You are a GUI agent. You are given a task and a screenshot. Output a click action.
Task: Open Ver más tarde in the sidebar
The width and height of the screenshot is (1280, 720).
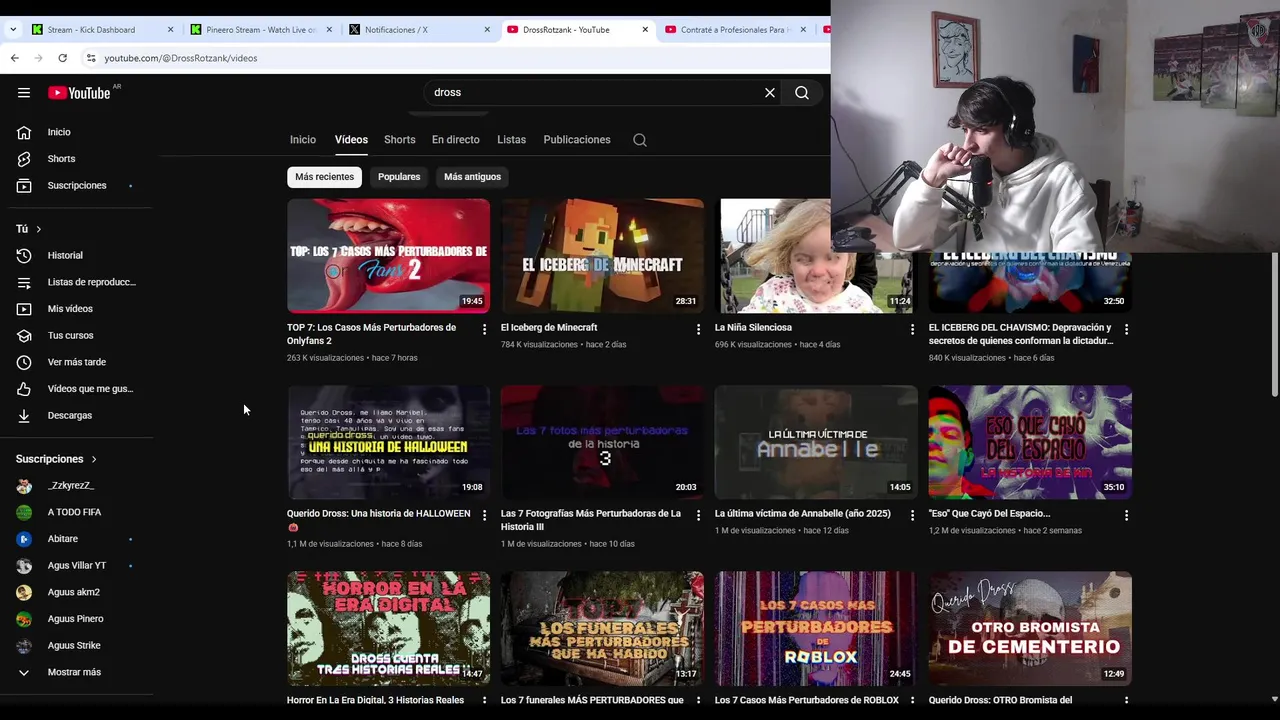coord(76,362)
